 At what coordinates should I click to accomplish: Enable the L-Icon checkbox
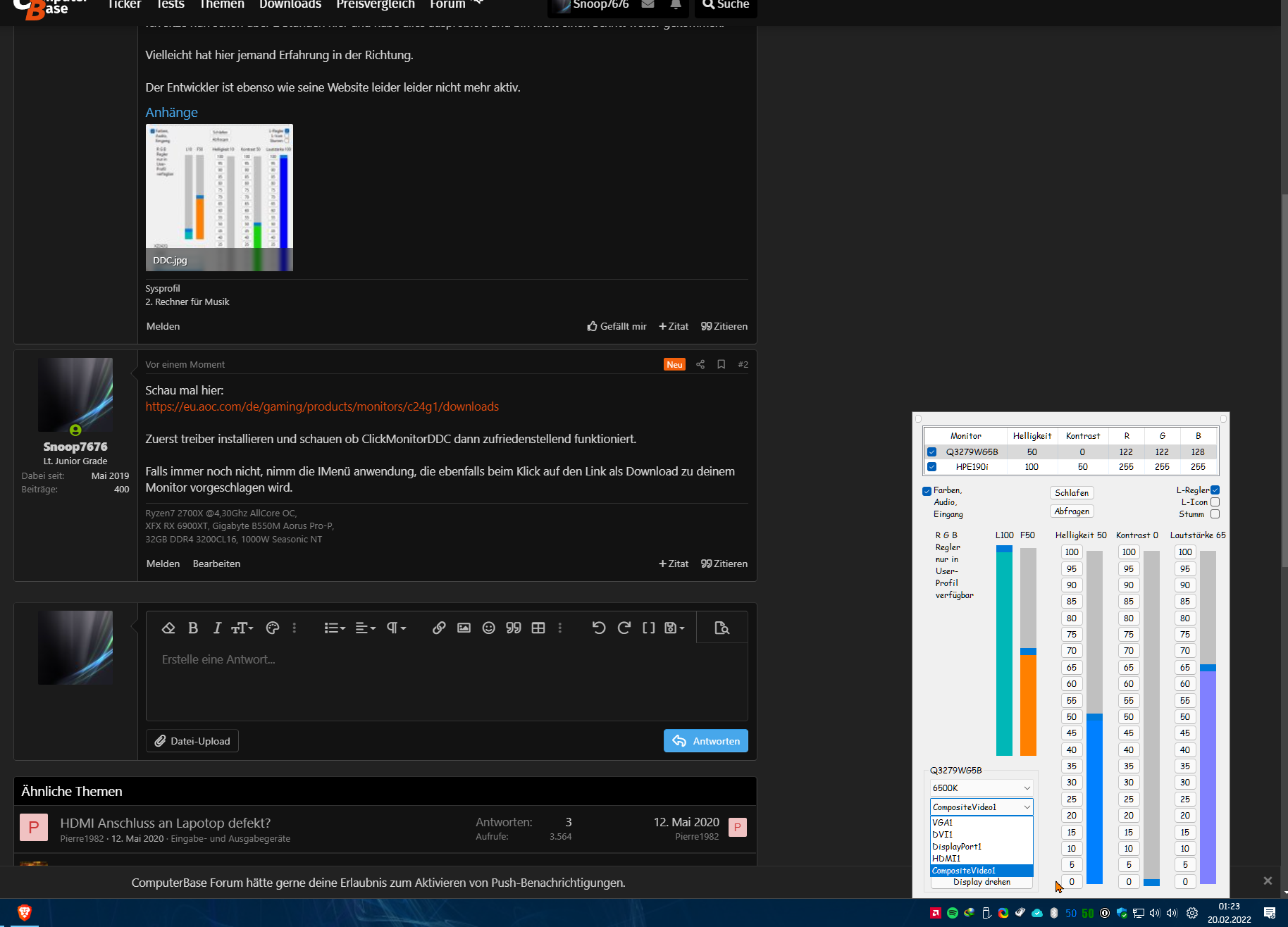coord(1215,502)
